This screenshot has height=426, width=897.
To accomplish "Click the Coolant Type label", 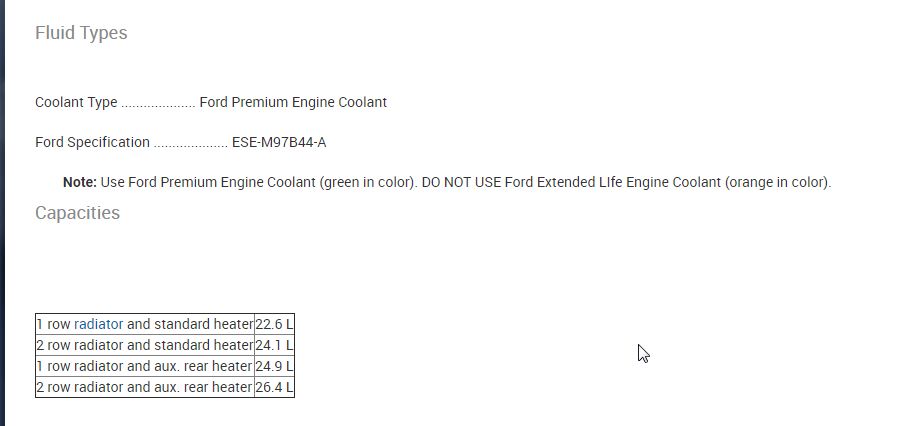I will pos(76,102).
